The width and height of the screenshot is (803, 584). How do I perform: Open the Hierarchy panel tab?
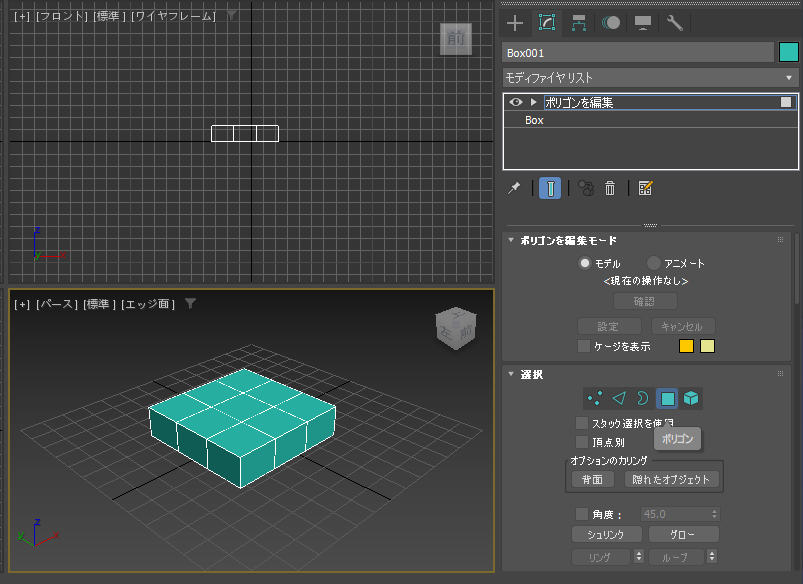point(579,23)
